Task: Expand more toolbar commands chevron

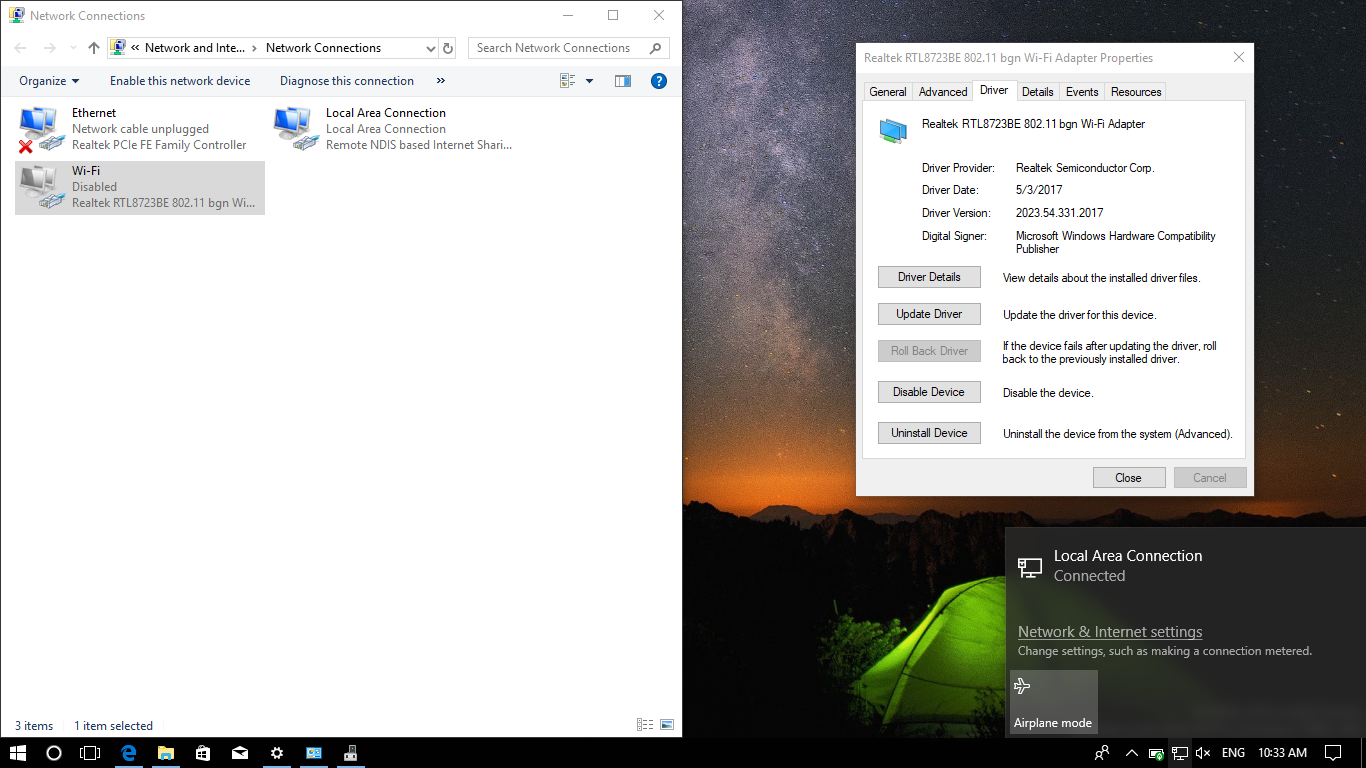Action: pyautogui.click(x=441, y=81)
